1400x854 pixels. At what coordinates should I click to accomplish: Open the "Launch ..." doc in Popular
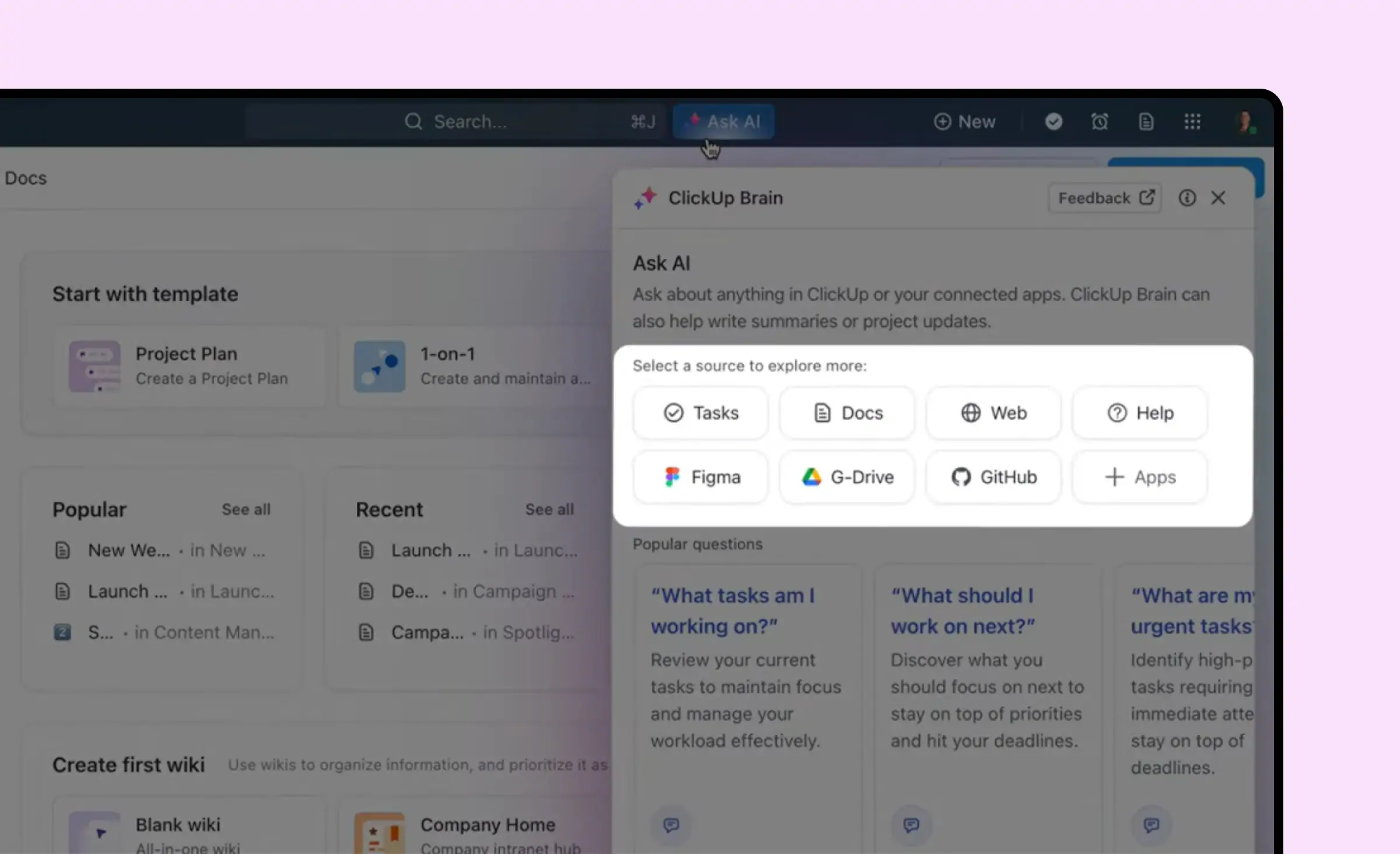164,591
